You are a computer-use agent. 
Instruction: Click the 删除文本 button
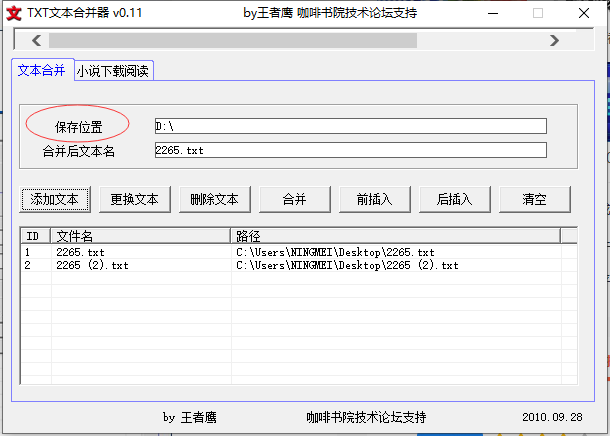pyautogui.click(x=215, y=200)
